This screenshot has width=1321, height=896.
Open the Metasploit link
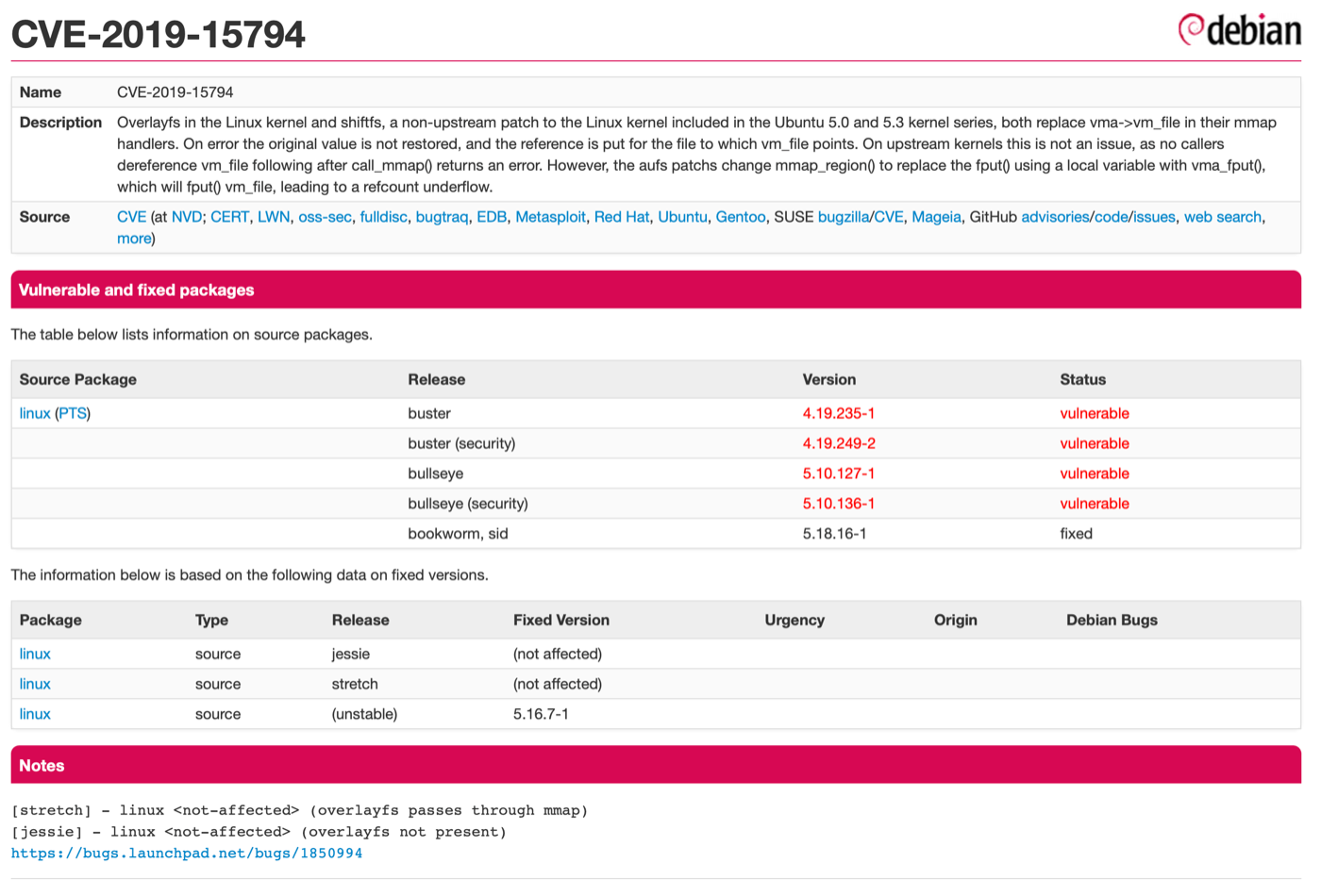pos(550,217)
